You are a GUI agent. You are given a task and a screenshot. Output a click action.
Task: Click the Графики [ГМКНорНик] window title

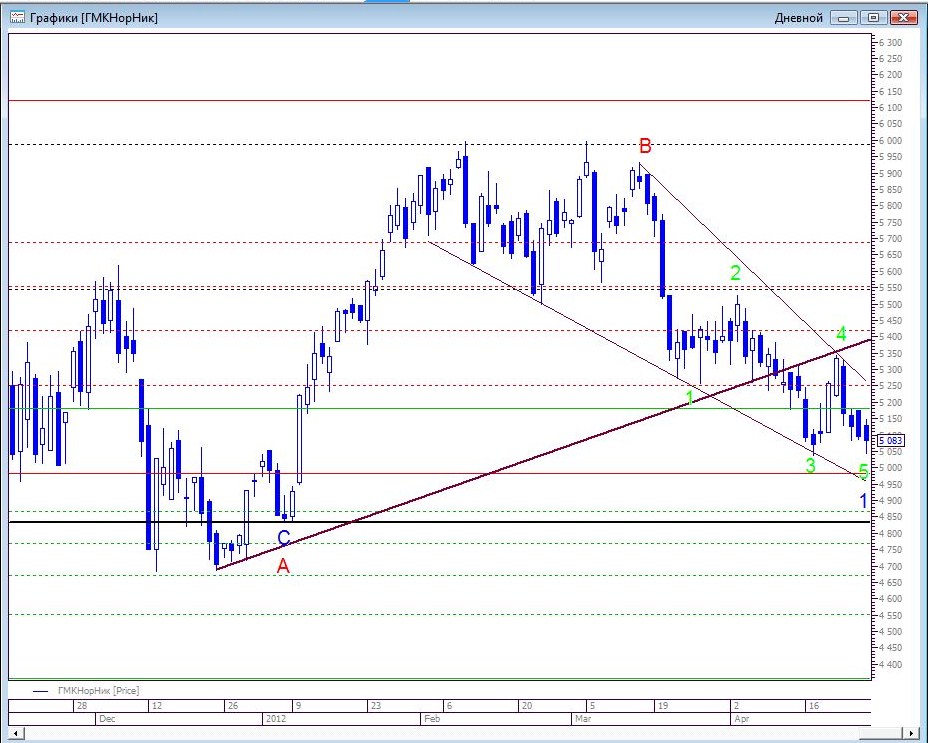pos(94,18)
